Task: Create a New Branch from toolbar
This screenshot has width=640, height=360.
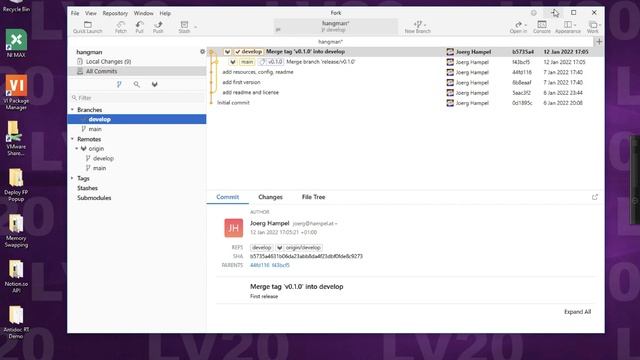Action: [417, 27]
